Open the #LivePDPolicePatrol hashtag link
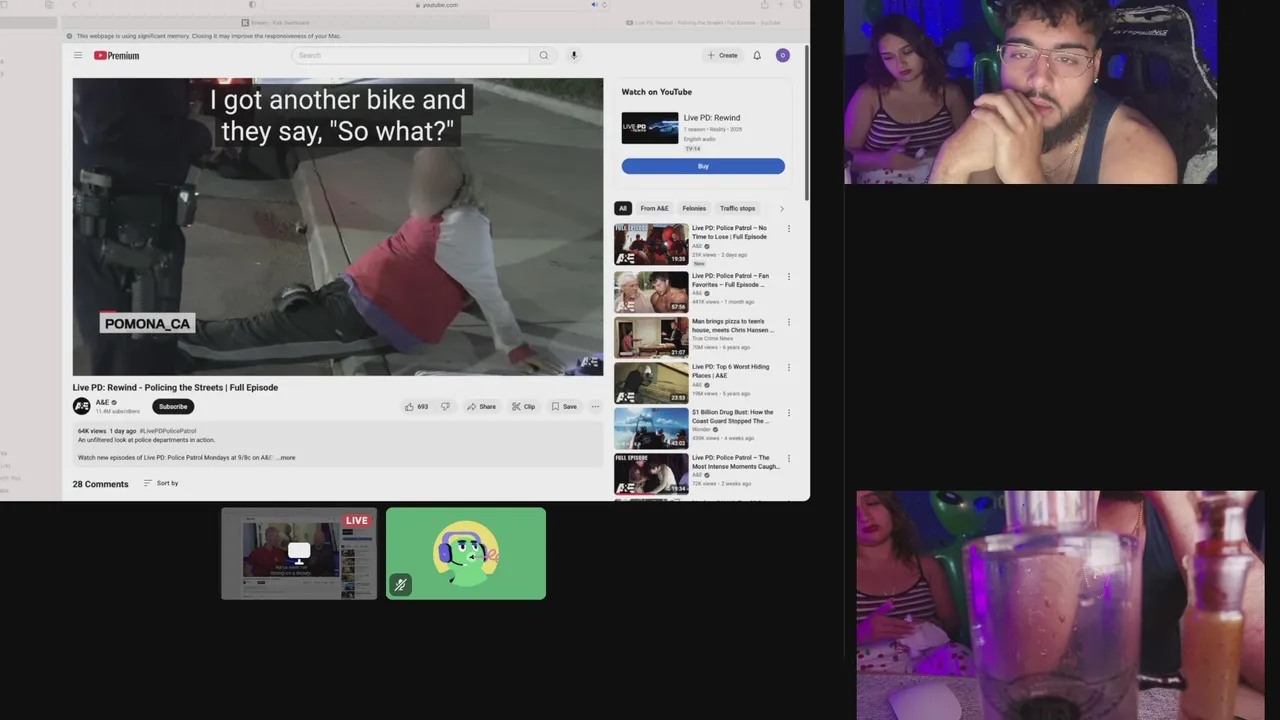 point(168,431)
